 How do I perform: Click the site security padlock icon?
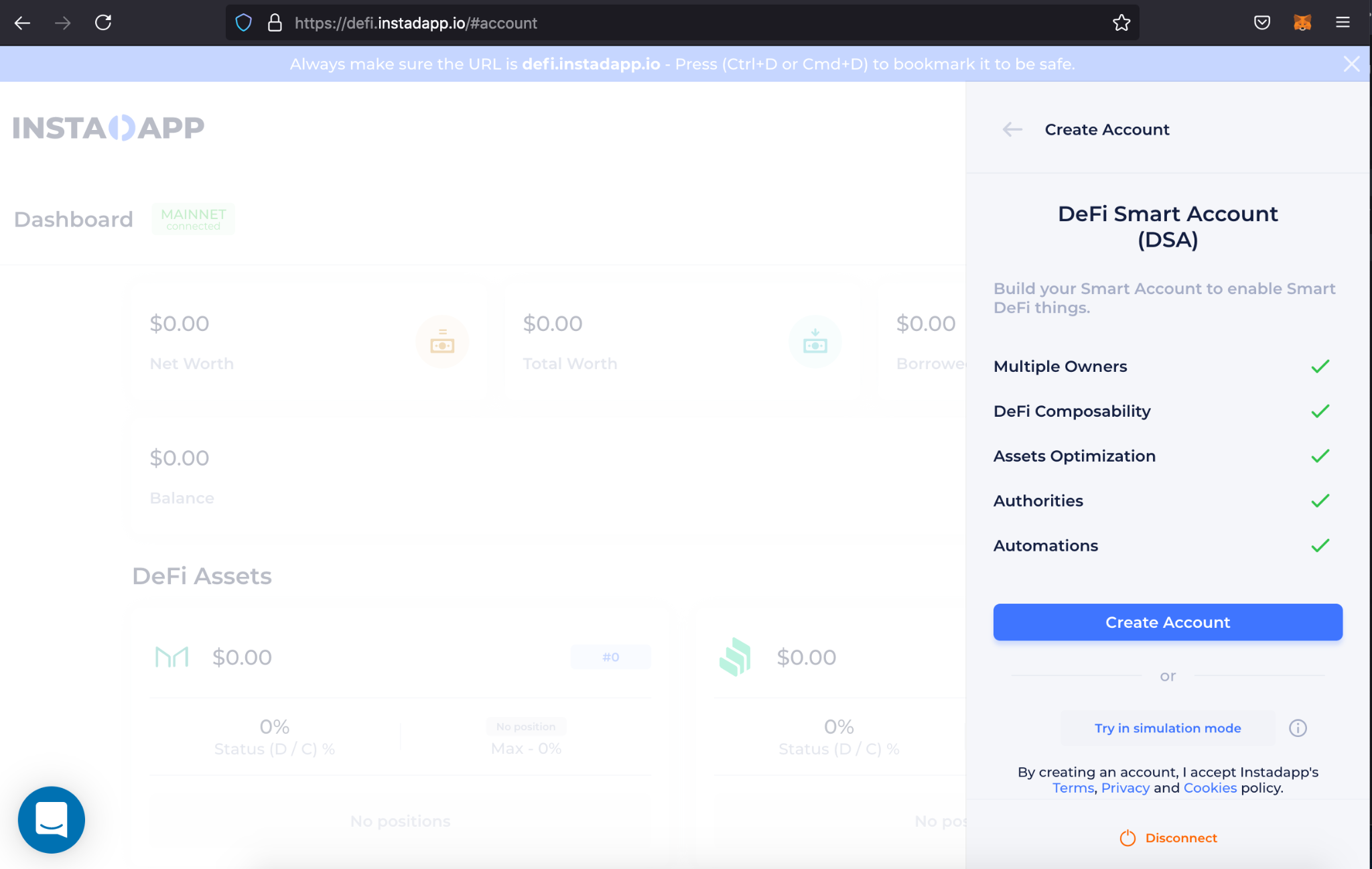(275, 23)
